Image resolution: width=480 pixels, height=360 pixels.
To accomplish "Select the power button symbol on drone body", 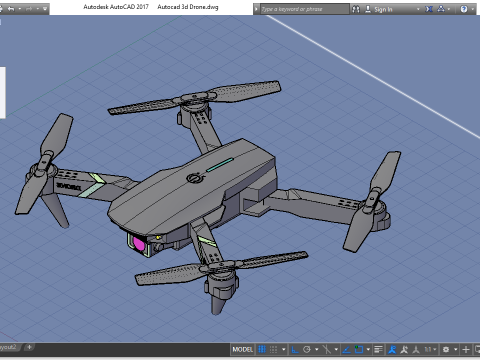I will click(195, 178).
